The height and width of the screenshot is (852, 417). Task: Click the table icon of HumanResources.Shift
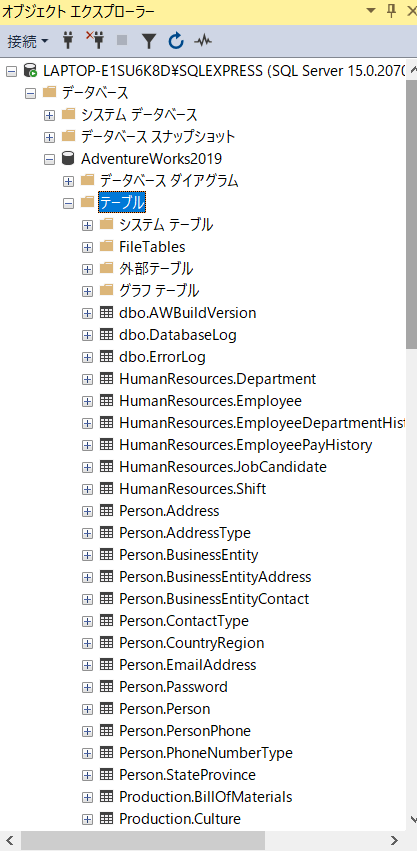coord(107,489)
